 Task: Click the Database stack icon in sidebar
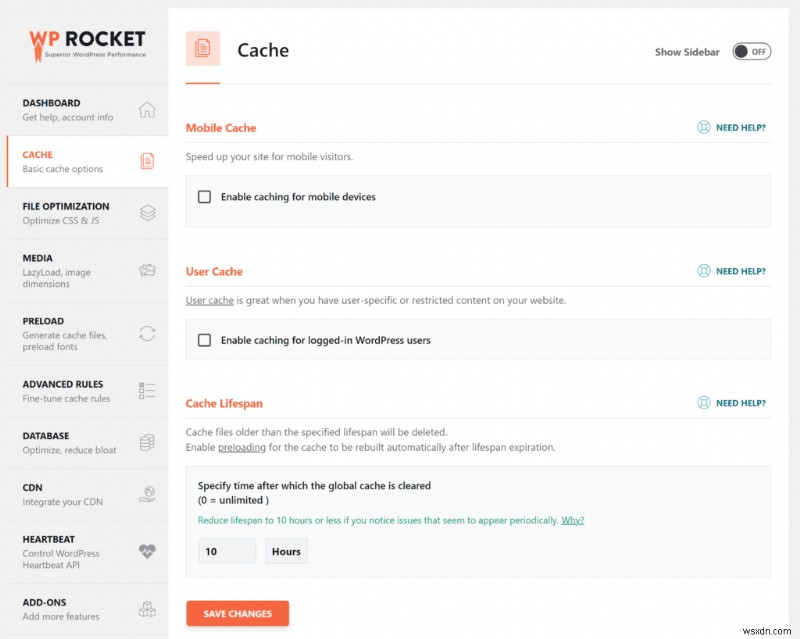(148, 443)
